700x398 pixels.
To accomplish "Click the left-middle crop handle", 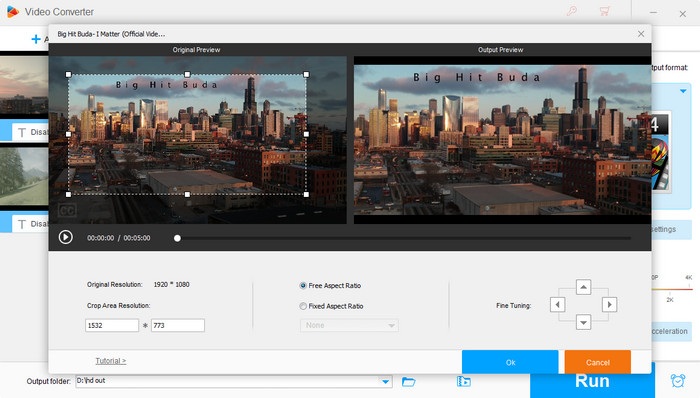I will 68,134.
